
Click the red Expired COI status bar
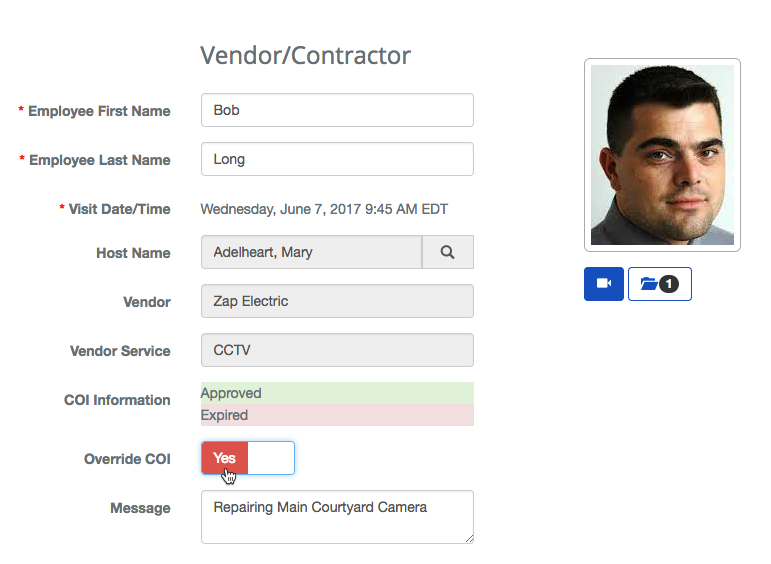tap(337, 415)
